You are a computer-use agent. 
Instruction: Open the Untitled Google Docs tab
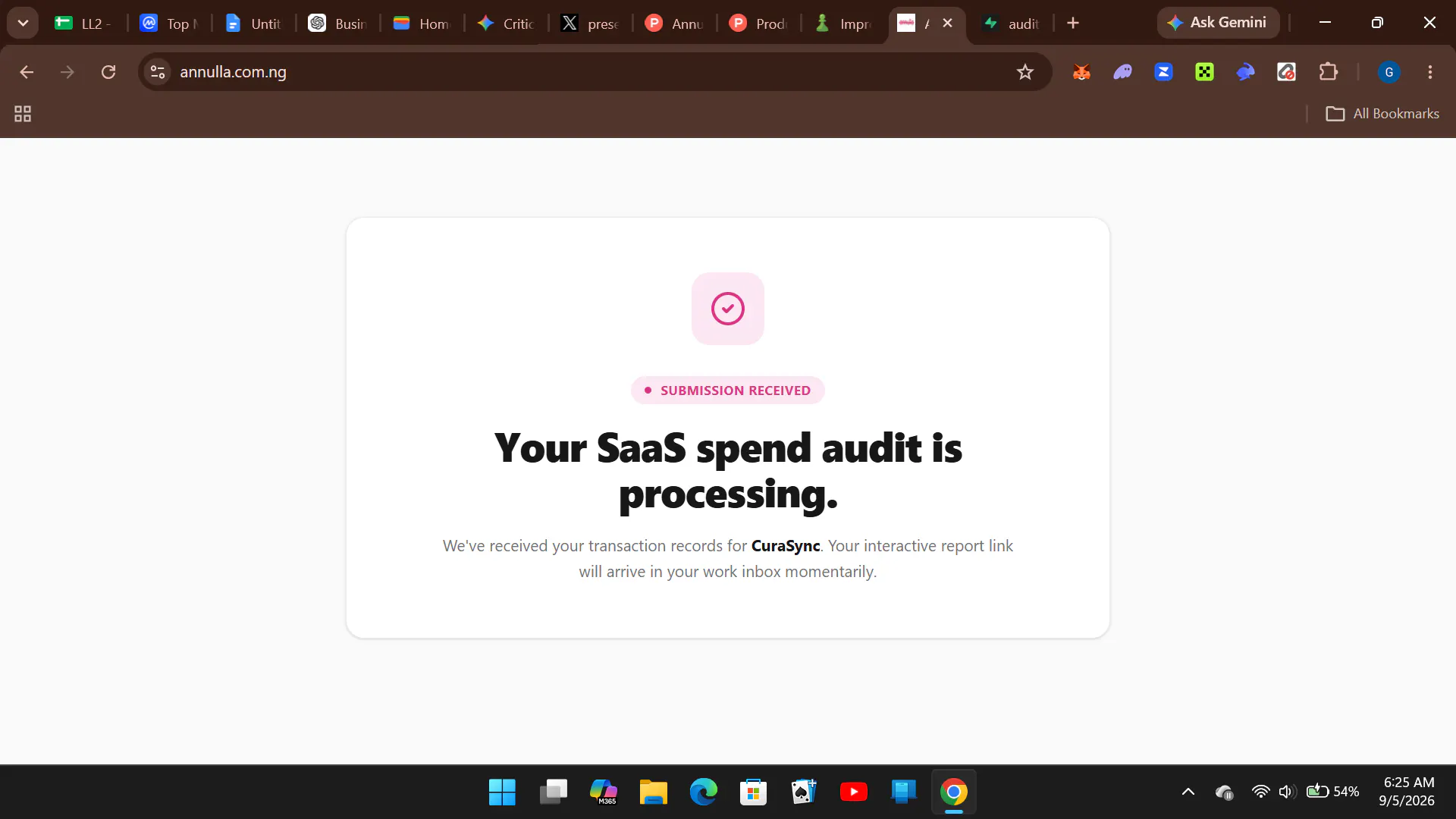tap(254, 24)
